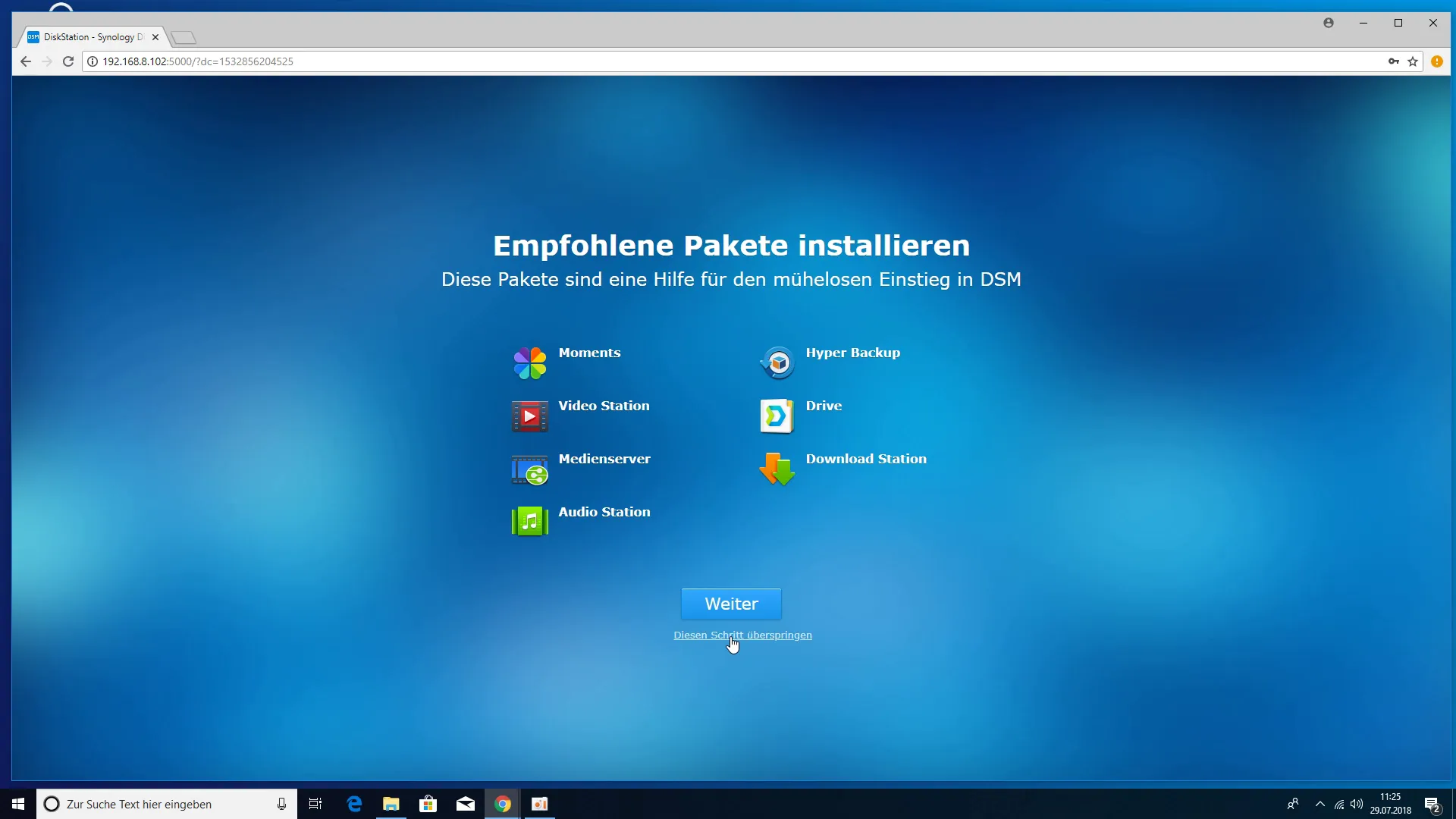Click the Cortana microphone icon
The height and width of the screenshot is (819, 1456).
[x=281, y=804]
